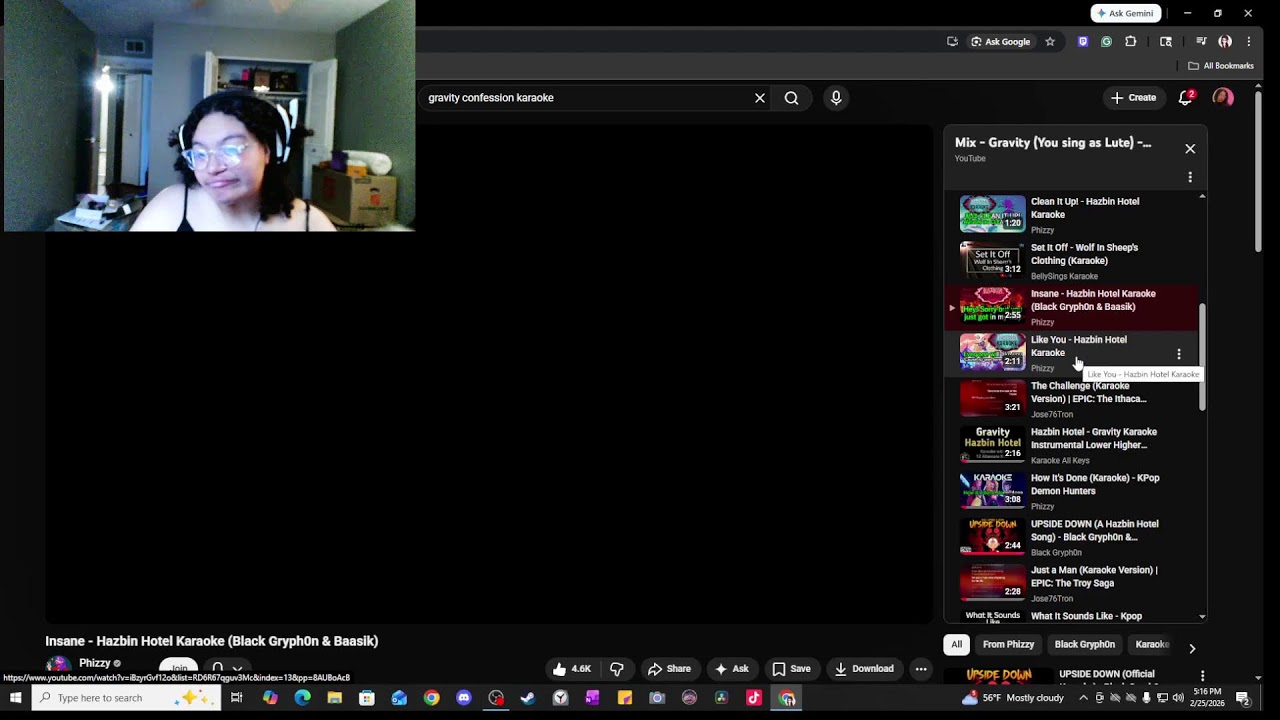Open All Bookmarks folder
The height and width of the screenshot is (720, 1280).
[x=1221, y=66]
